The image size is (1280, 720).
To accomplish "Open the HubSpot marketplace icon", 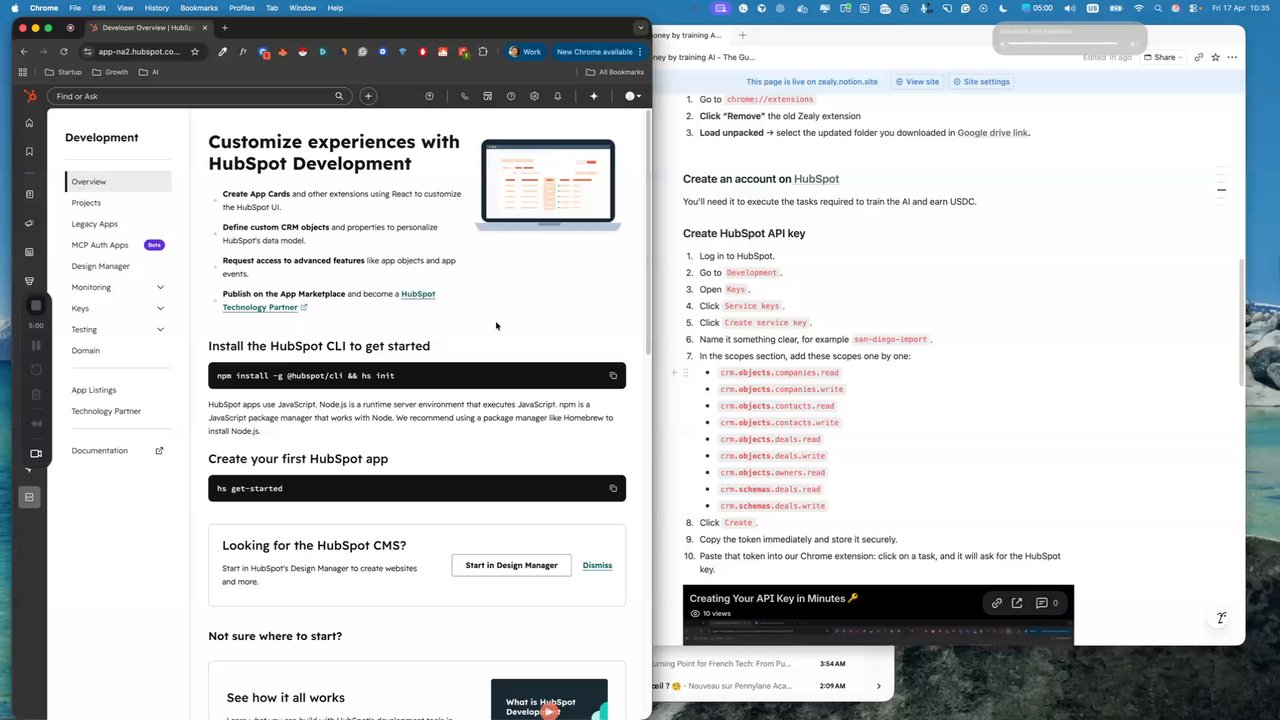I will point(487,96).
